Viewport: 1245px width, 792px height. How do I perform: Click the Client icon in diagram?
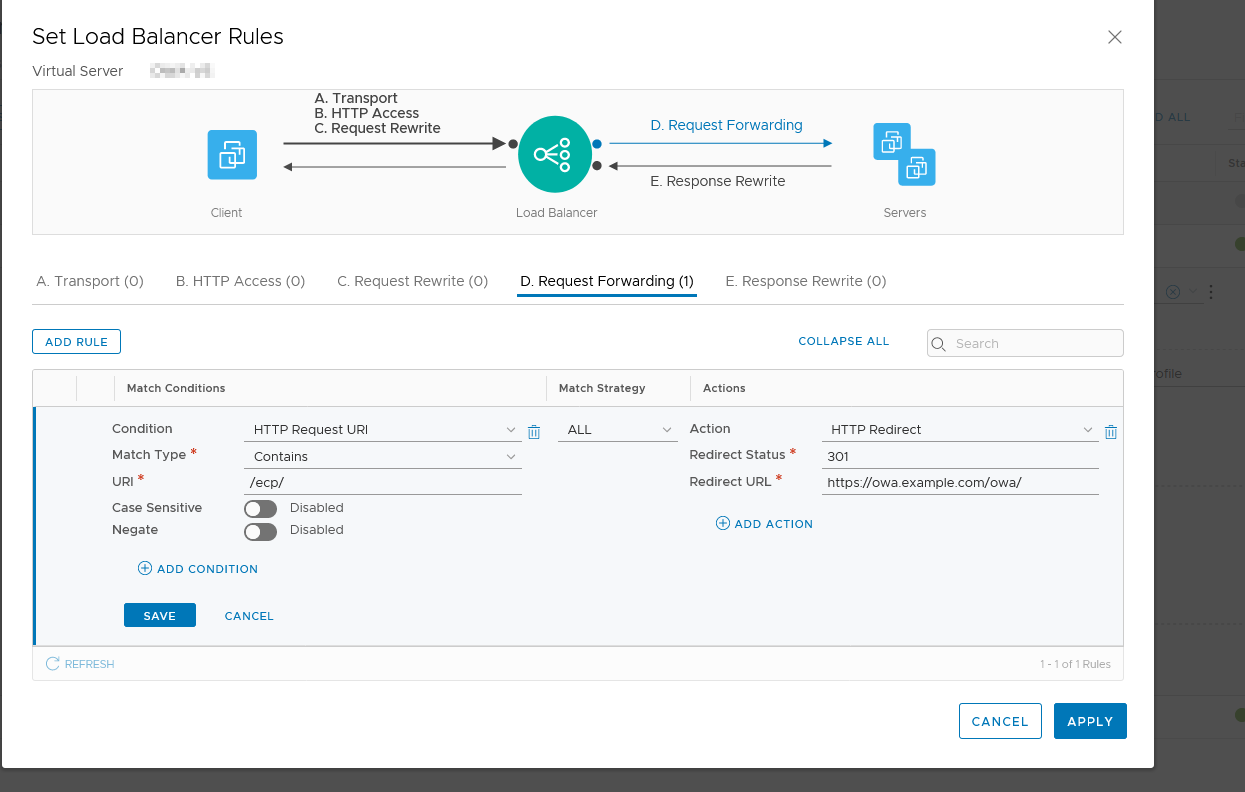(x=232, y=155)
